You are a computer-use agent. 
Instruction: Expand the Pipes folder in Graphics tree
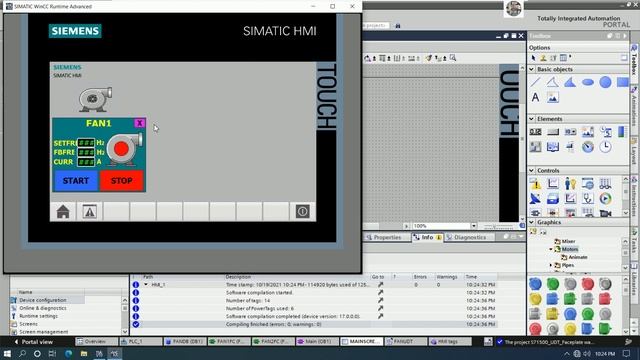(551, 265)
